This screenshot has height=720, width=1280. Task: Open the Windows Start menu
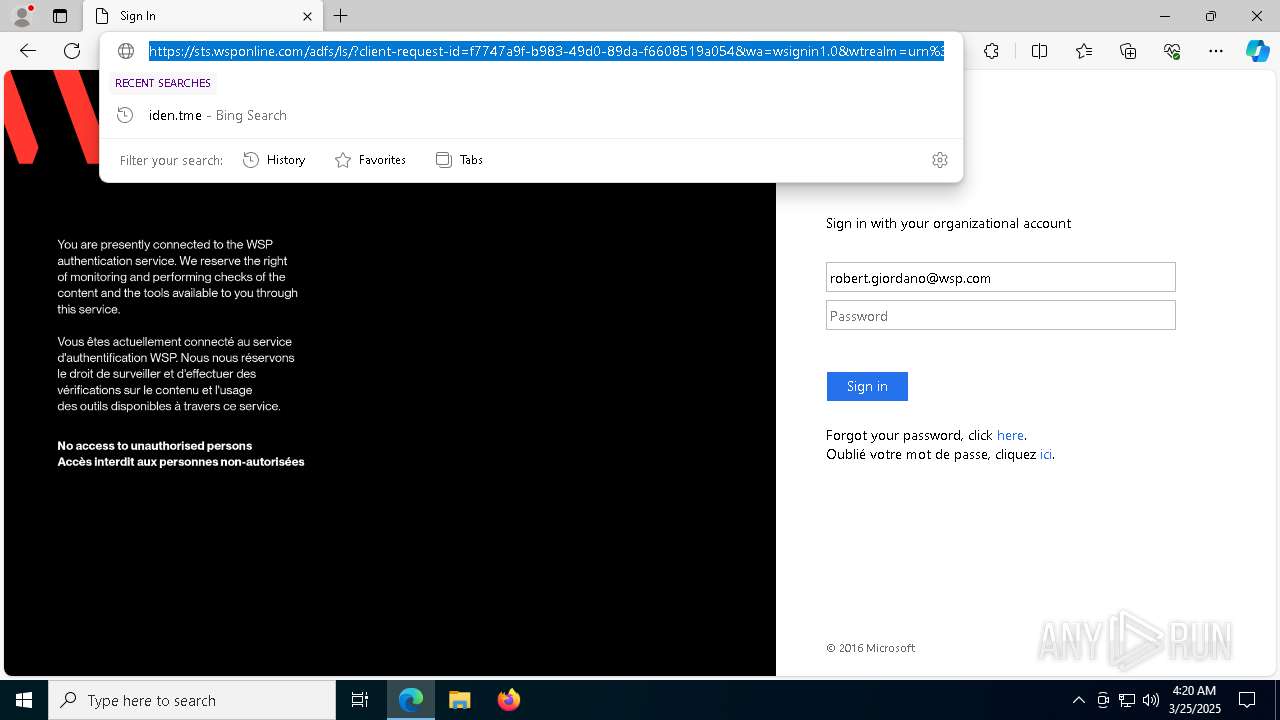coord(24,700)
